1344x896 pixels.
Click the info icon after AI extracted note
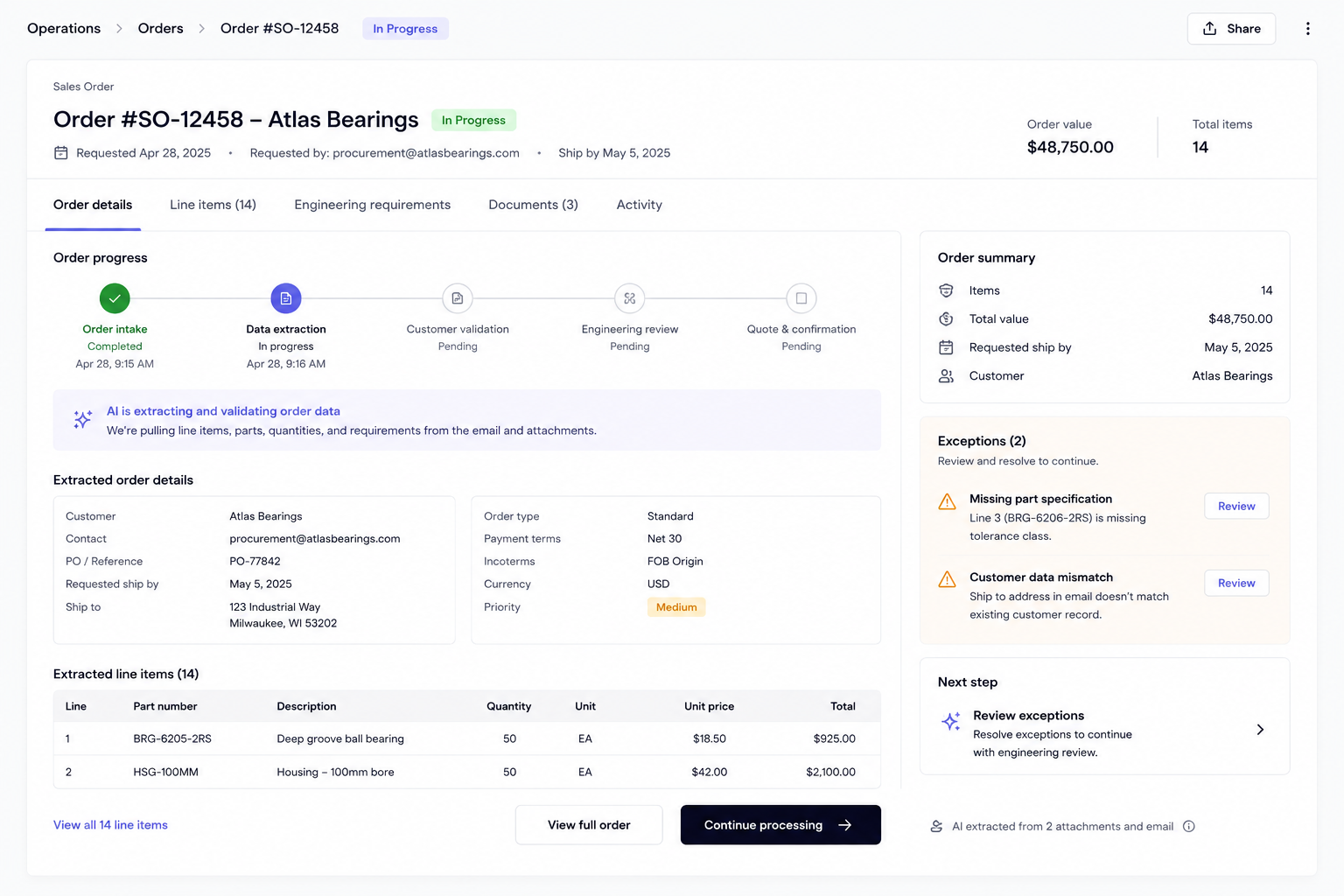coord(1189,826)
